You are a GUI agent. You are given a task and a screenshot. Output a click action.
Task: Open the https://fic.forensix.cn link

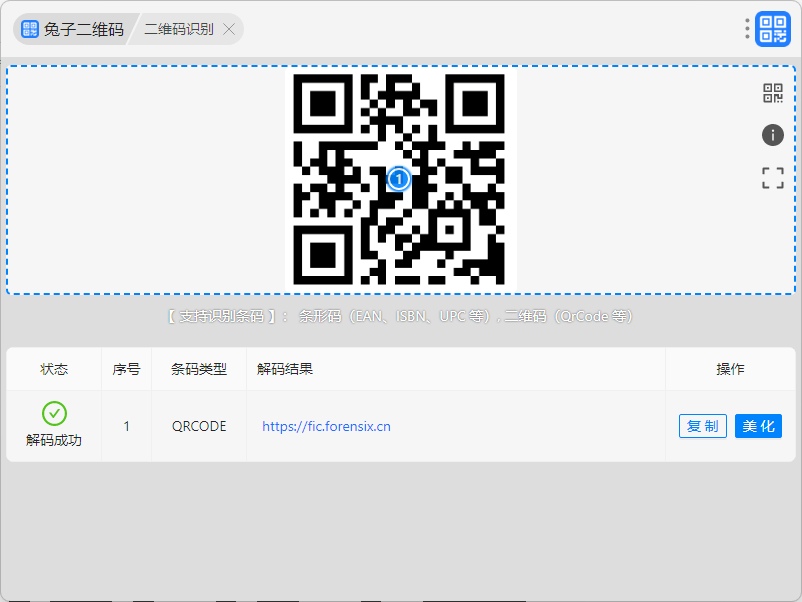pyautogui.click(x=326, y=426)
